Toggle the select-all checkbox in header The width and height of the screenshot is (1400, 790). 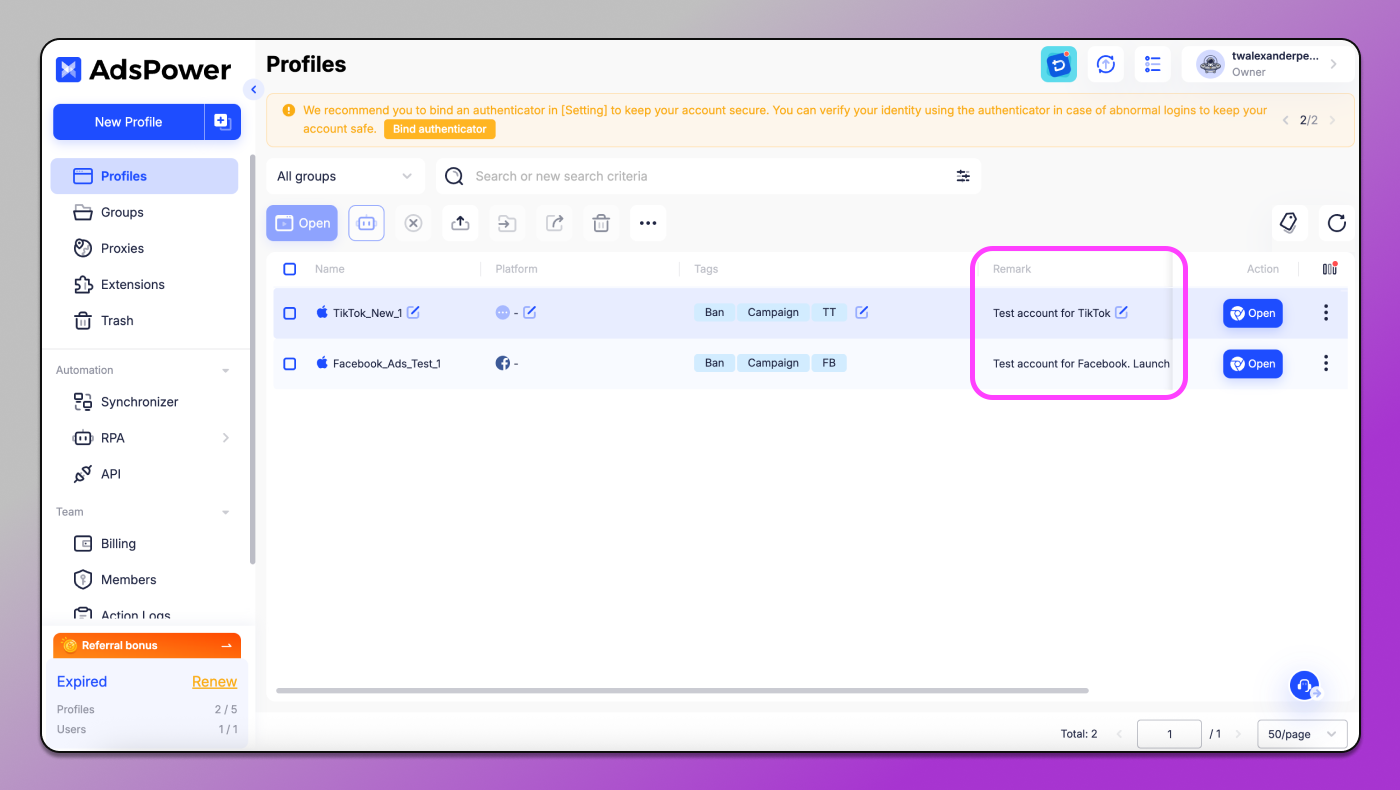coord(290,269)
